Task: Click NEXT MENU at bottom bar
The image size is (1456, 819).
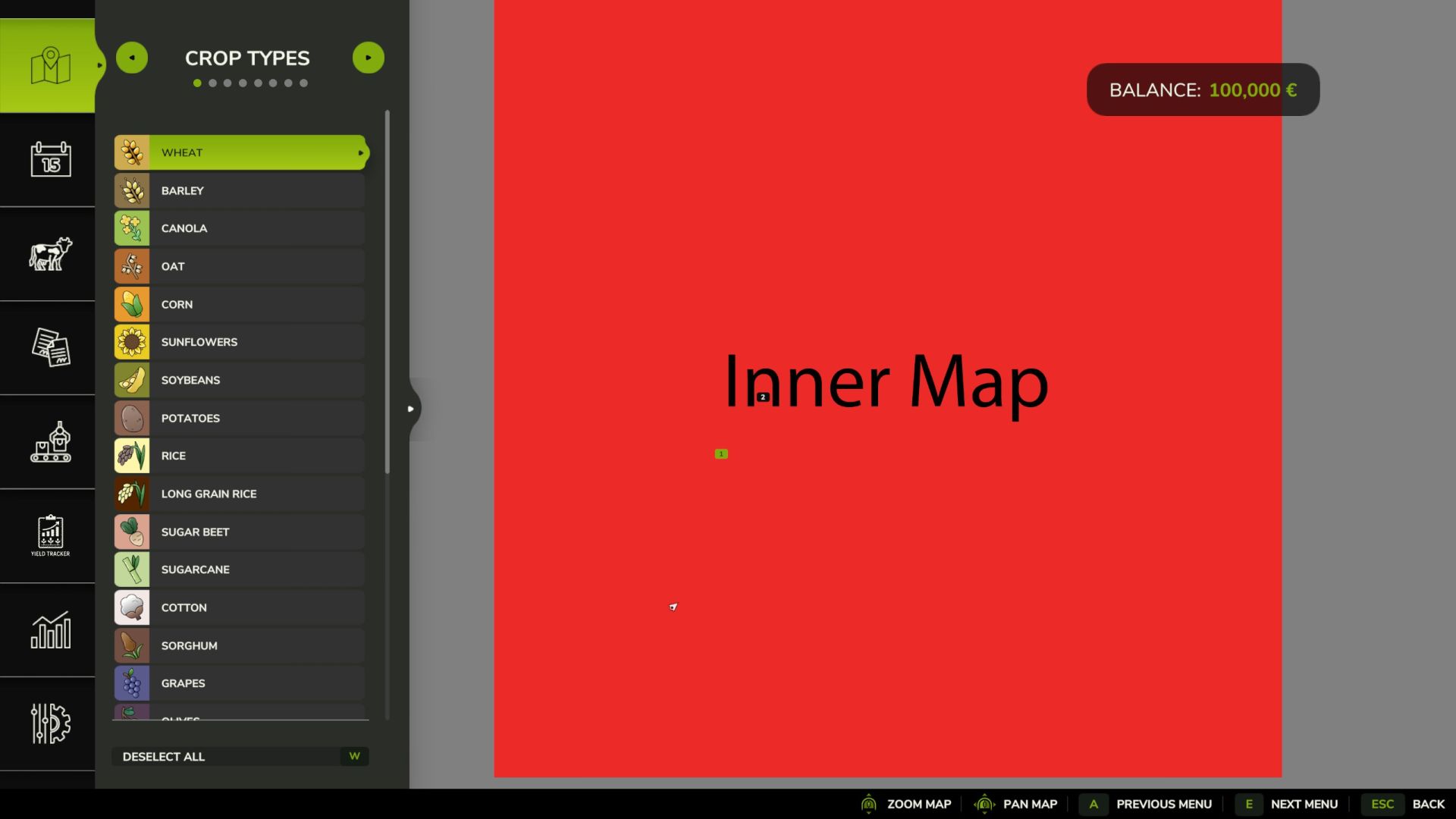Action: click(x=1303, y=804)
